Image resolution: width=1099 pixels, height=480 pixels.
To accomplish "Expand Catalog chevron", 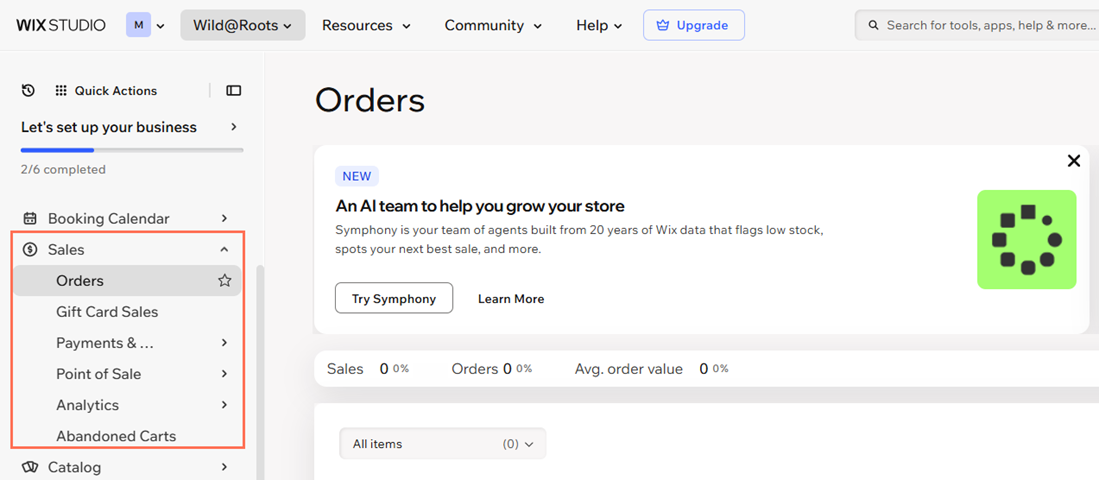I will [224, 467].
